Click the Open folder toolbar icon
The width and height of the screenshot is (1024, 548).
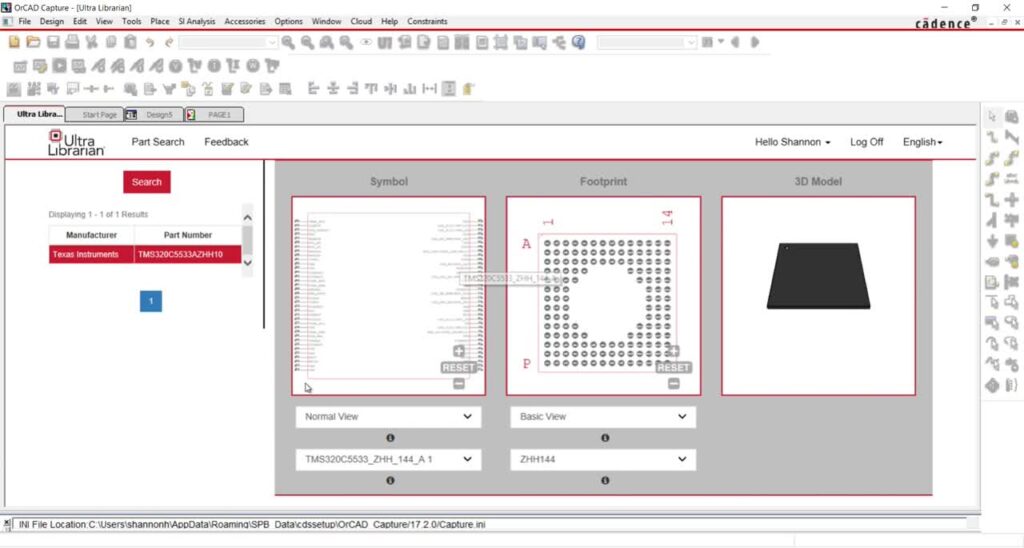click(33, 42)
